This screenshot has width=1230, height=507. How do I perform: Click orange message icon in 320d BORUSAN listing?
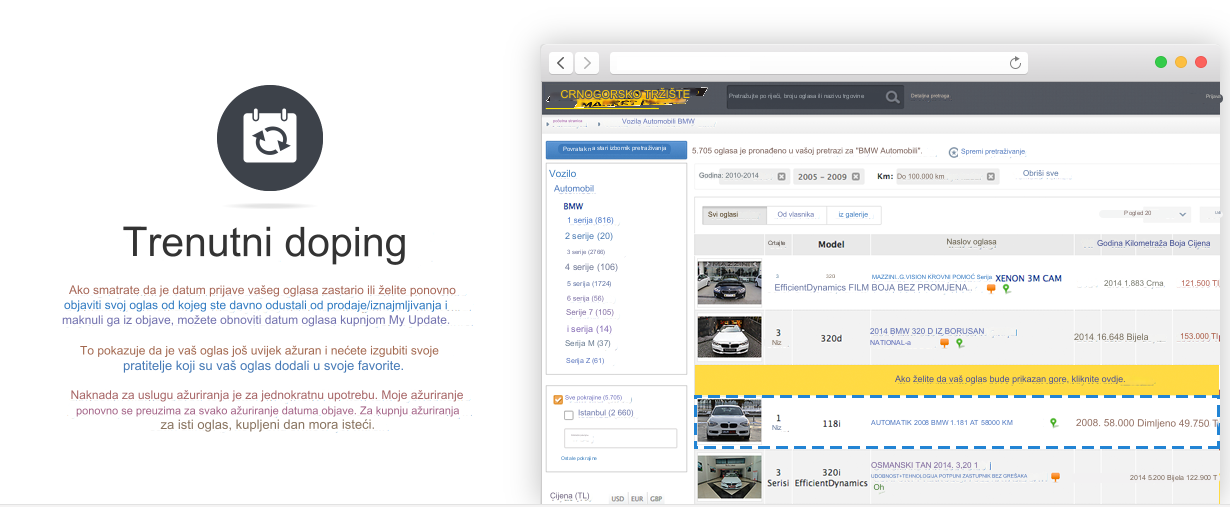[944, 343]
